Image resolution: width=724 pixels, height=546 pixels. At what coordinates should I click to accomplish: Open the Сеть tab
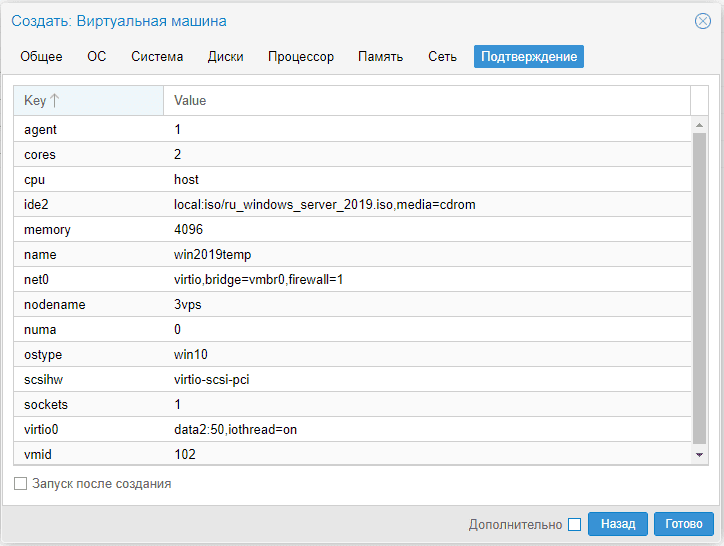pyautogui.click(x=442, y=56)
